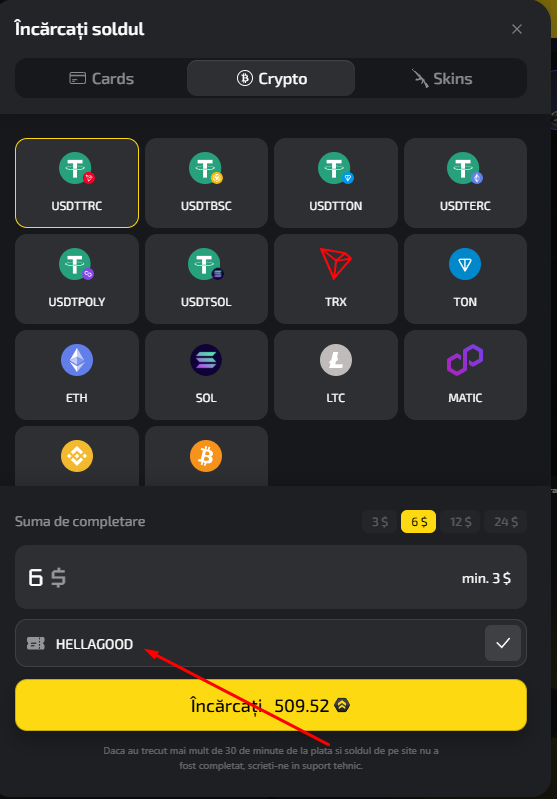Select the Bitcoin icon tile

[206, 456]
